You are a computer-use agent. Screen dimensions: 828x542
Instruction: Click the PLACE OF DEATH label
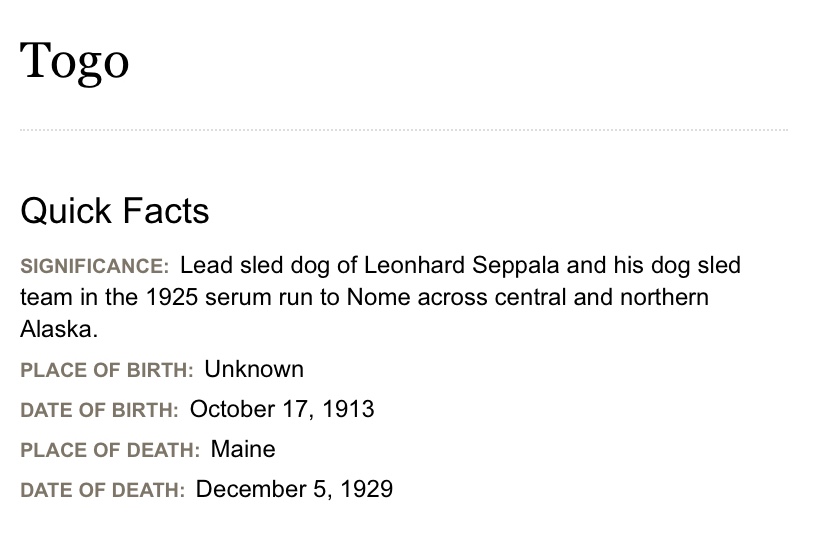click(110, 450)
